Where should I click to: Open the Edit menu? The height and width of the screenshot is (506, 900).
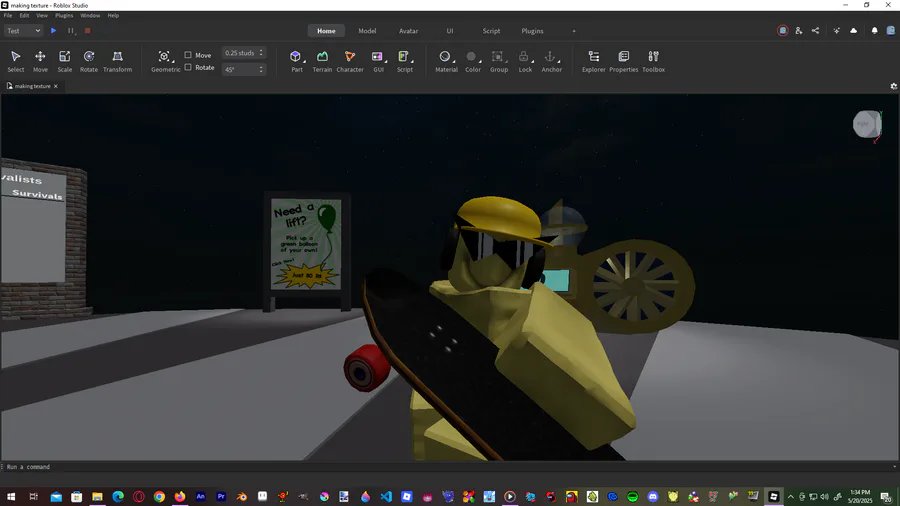coord(24,15)
